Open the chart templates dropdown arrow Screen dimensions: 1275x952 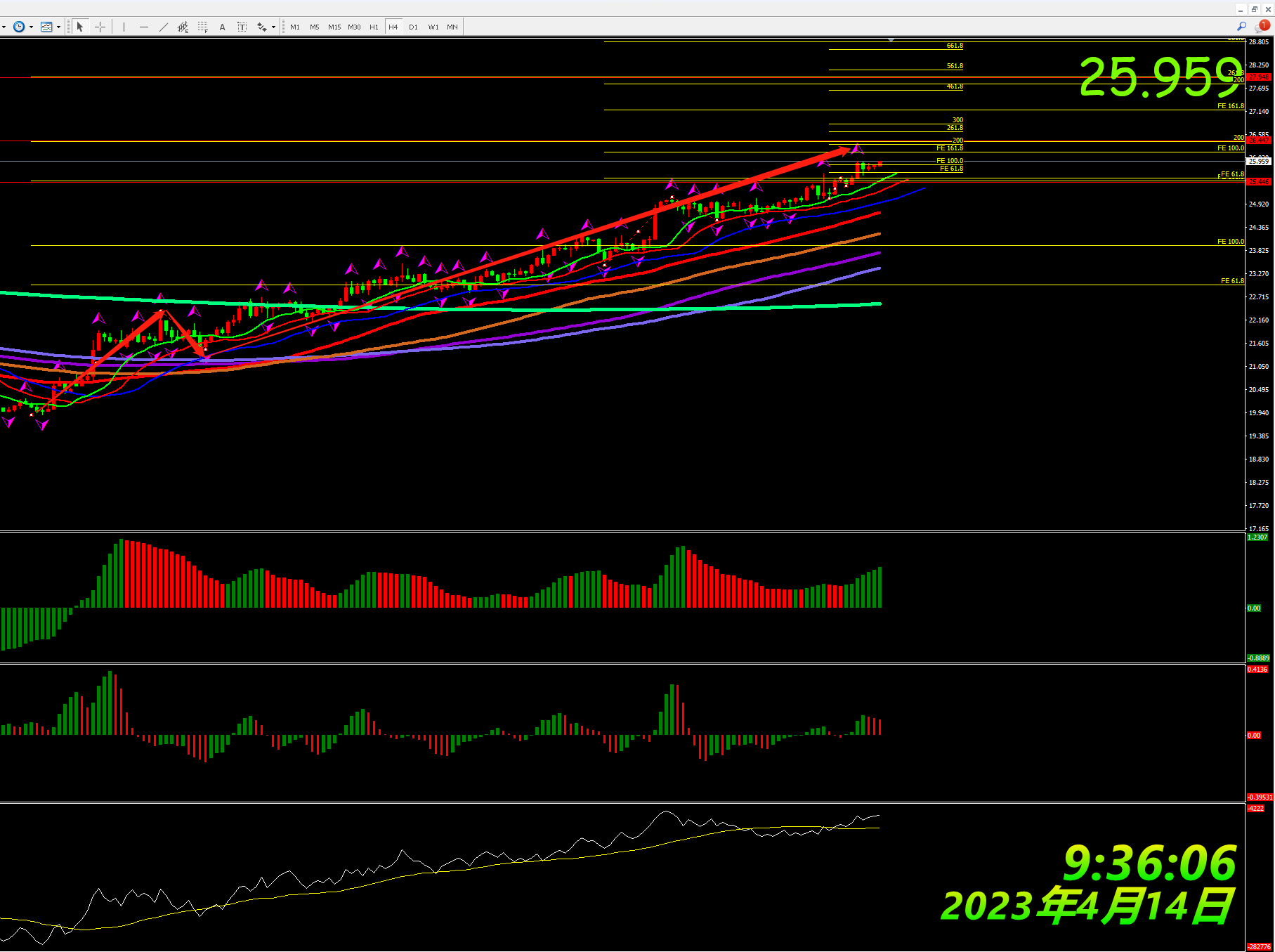coord(58,27)
